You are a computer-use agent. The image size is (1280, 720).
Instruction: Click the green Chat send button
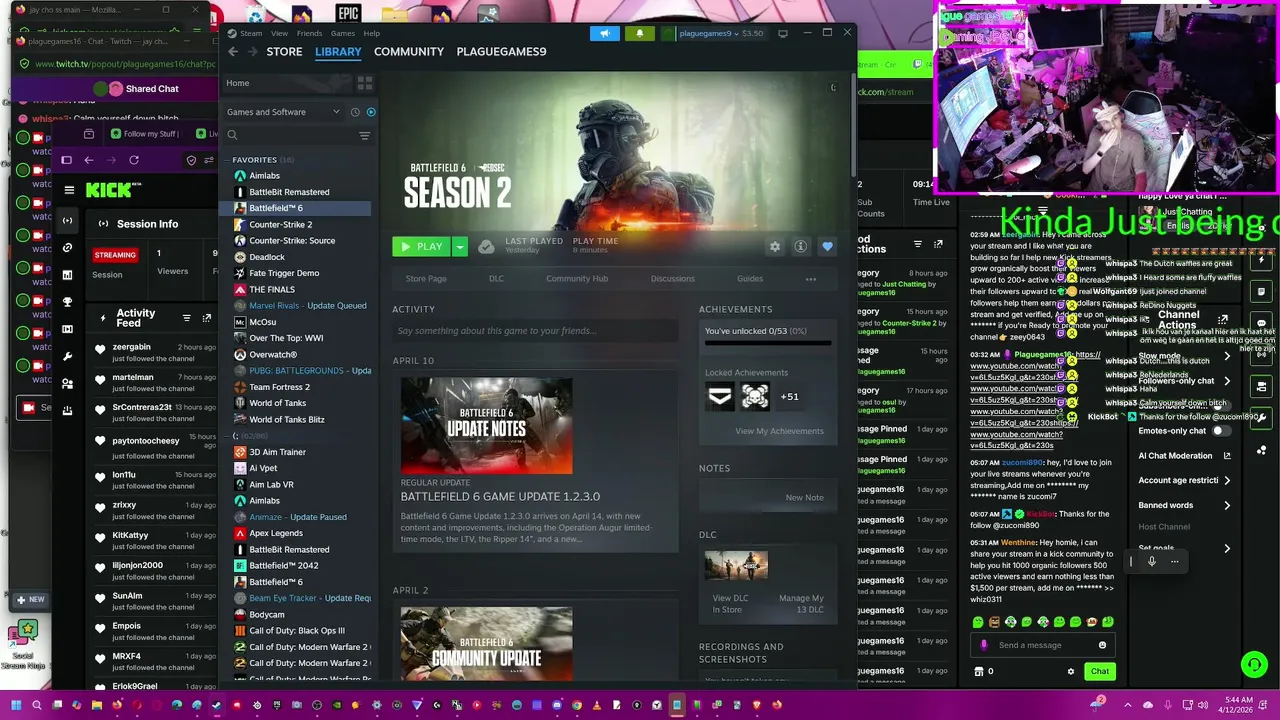1100,671
